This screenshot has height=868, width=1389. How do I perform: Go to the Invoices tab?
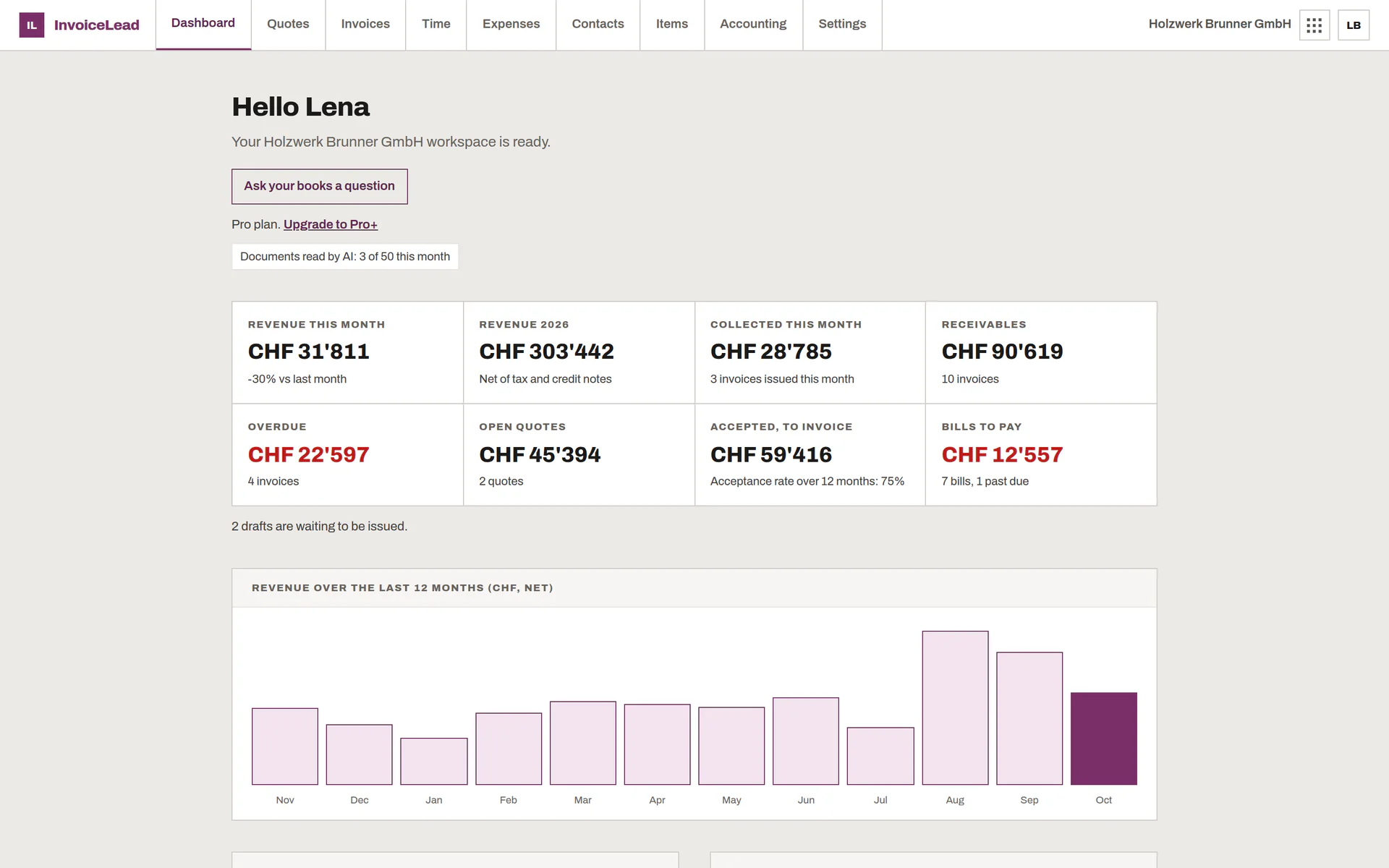[x=365, y=25]
